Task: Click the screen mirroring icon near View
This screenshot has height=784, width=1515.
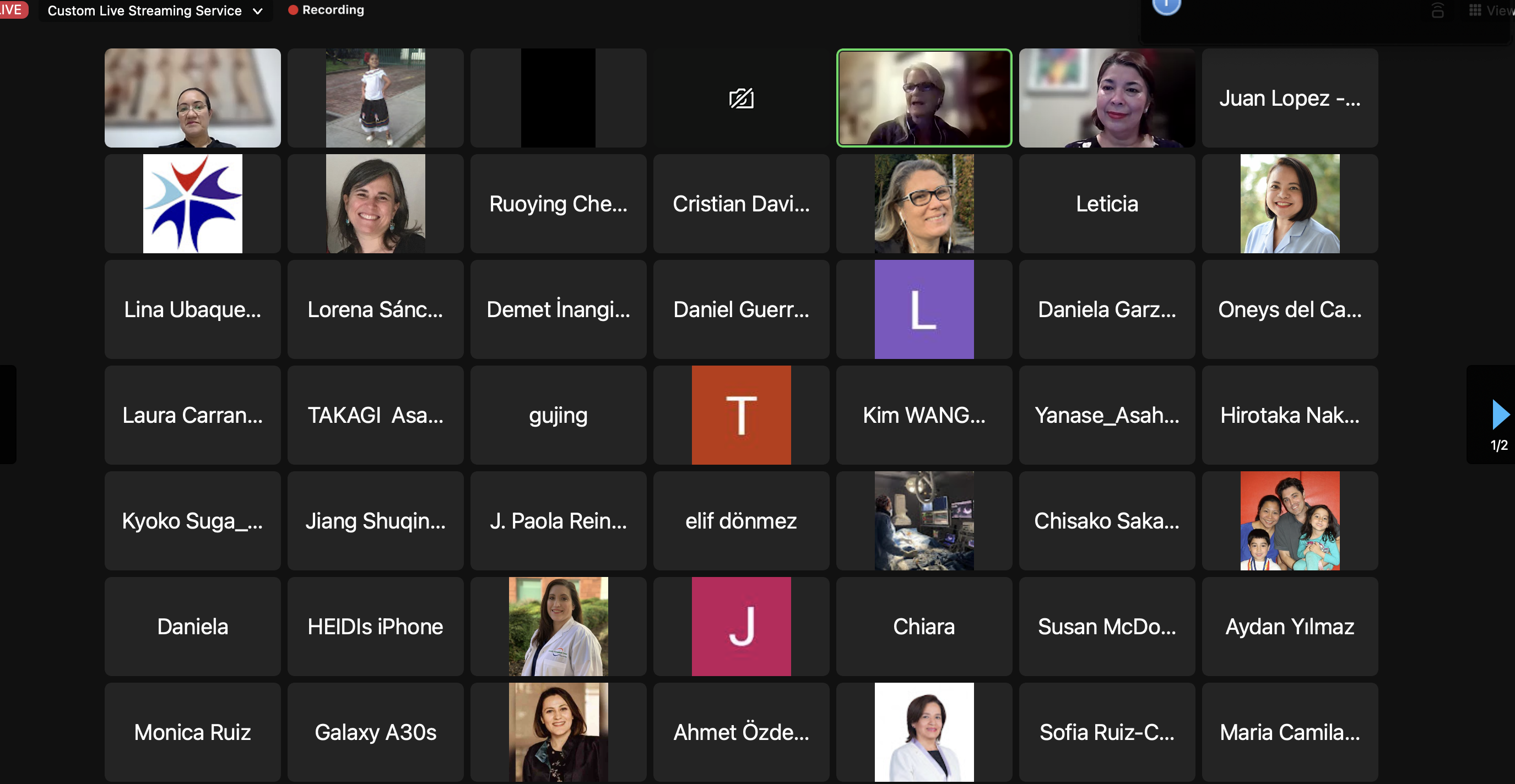Action: coord(1437,10)
